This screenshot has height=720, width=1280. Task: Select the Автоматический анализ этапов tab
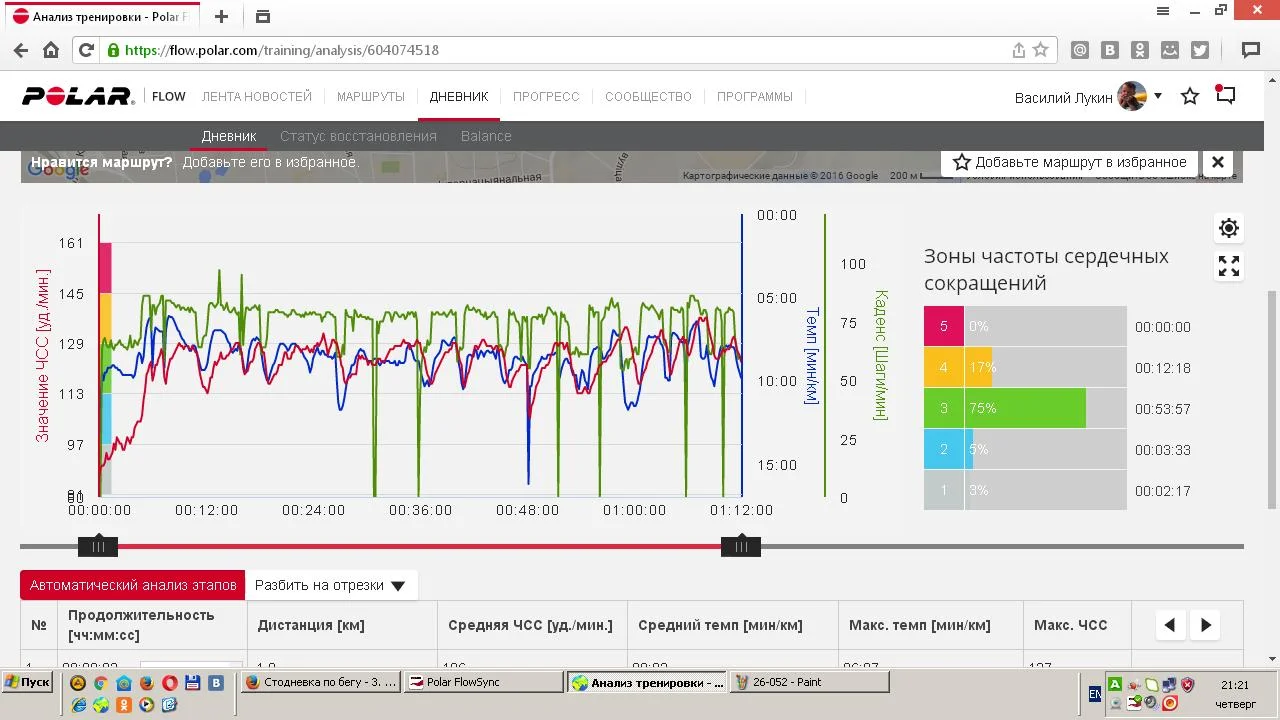(133, 585)
